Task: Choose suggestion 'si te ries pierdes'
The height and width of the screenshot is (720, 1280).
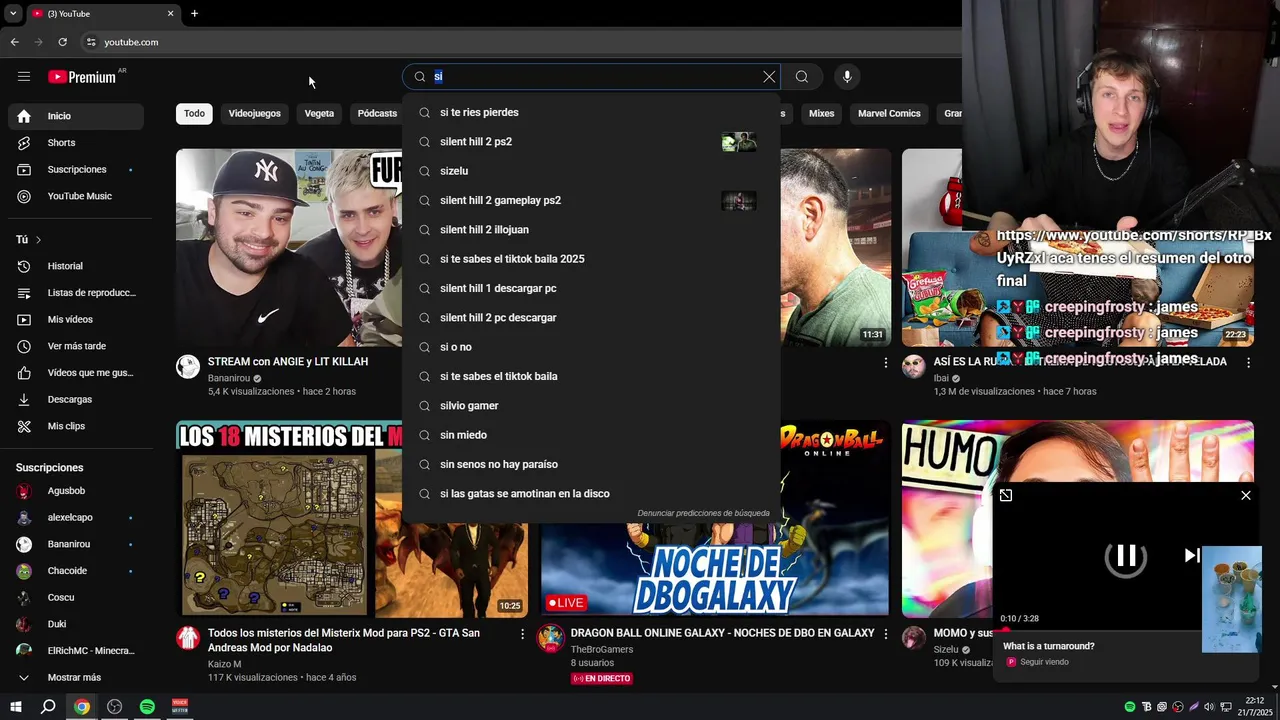Action: [x=591, y=112]
